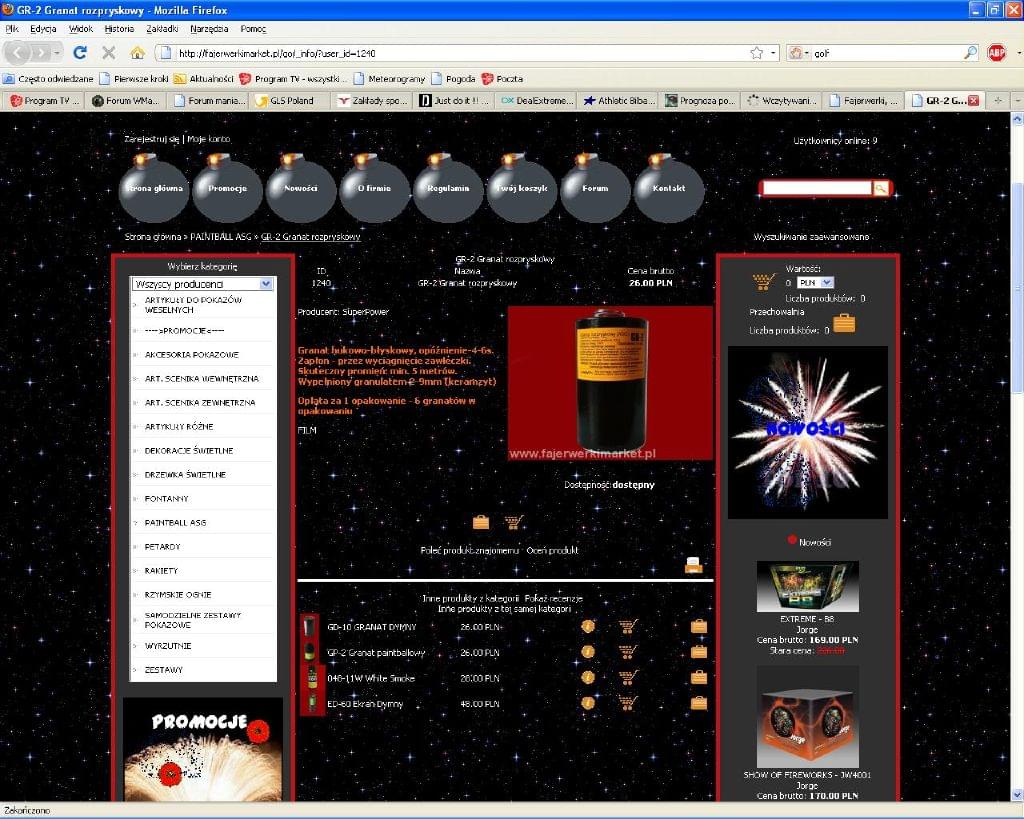Click the Pokaż recenzje link

[553, 598]
